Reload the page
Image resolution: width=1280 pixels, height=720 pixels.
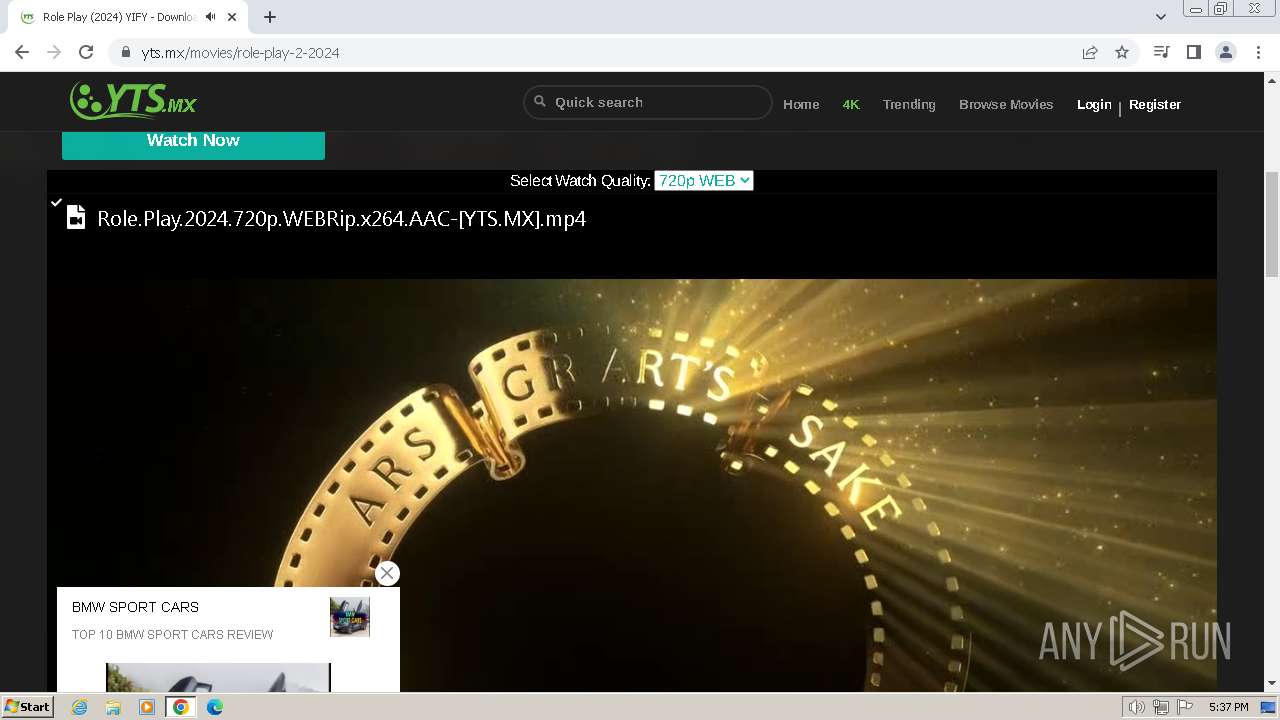(86, 52)
